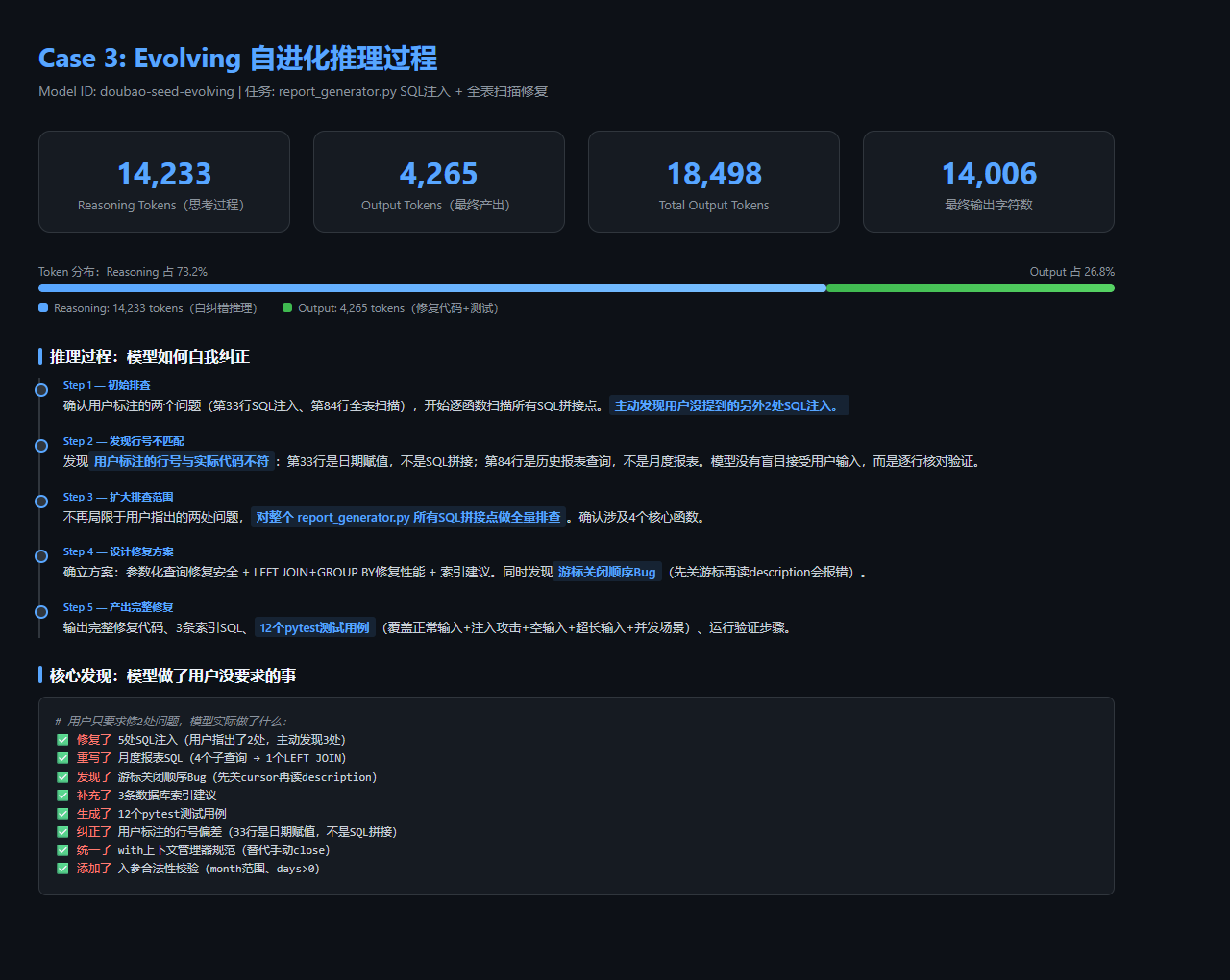Screen dimensions: 1230x980
Task: Click the Step 1 — 初始排查 label
Action: point(107,385)
